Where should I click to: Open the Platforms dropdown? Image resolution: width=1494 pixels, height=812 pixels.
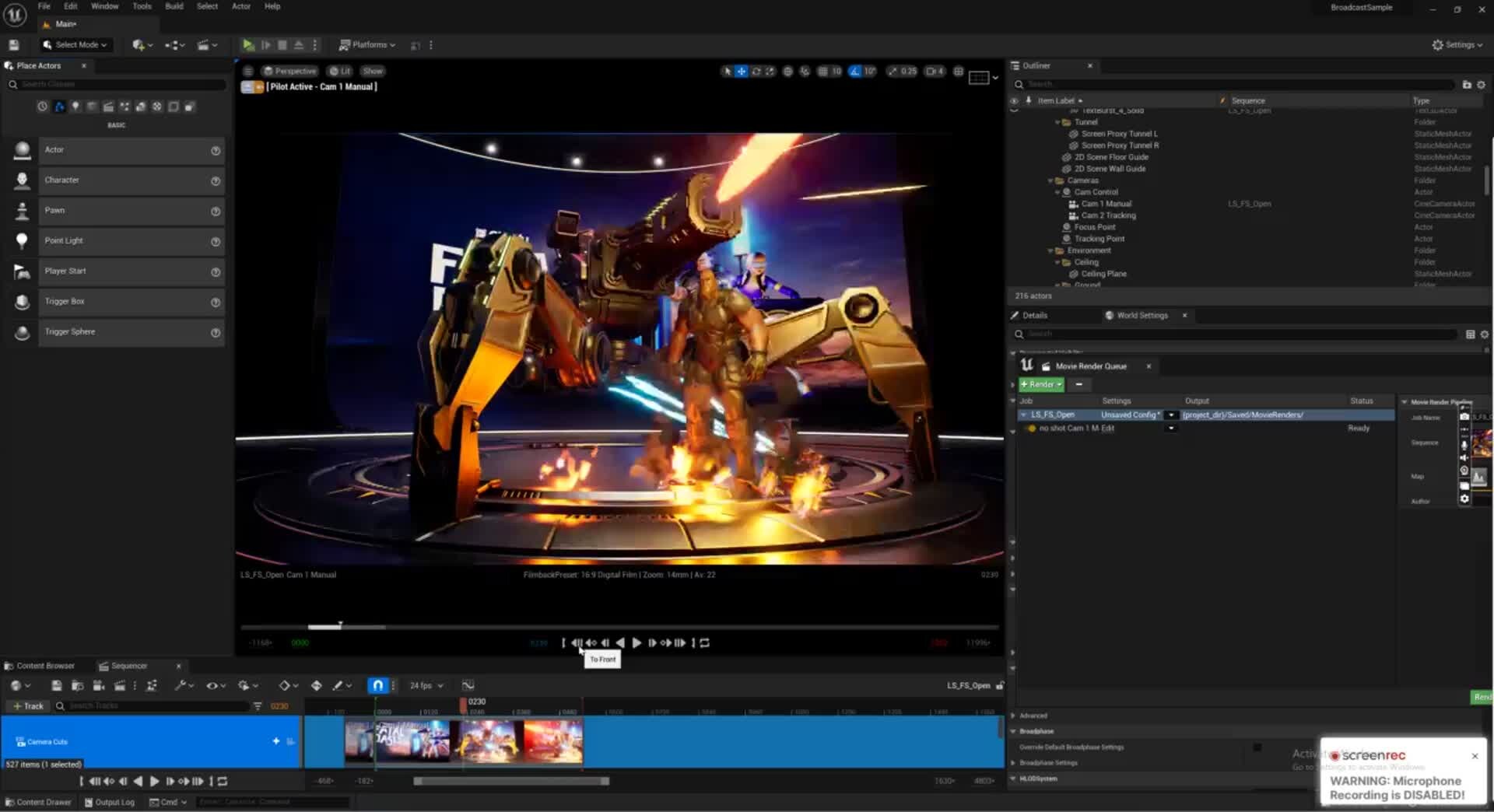point(367,44)
